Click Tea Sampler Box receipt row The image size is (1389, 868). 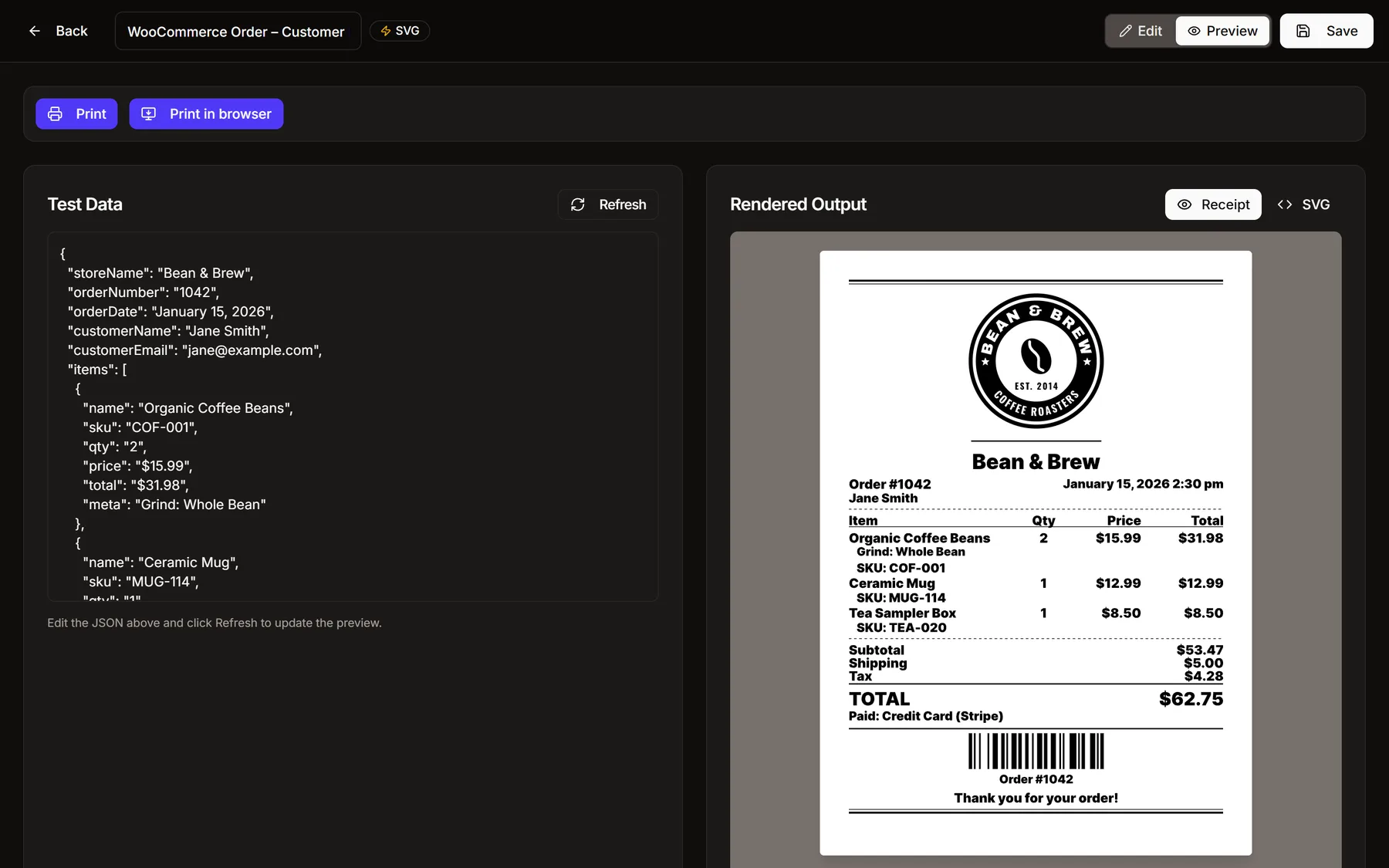click(1036, 613)
